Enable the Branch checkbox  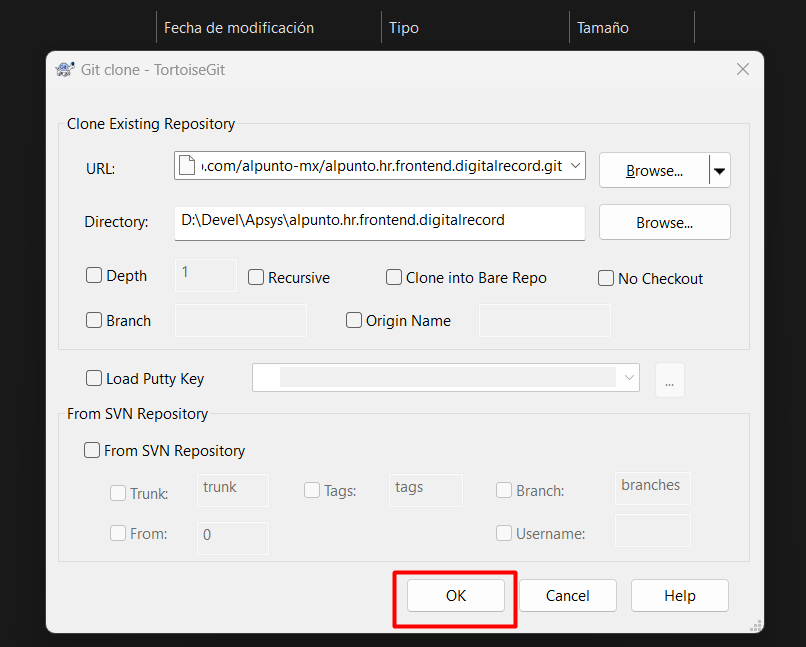click(x=95, y=321)
